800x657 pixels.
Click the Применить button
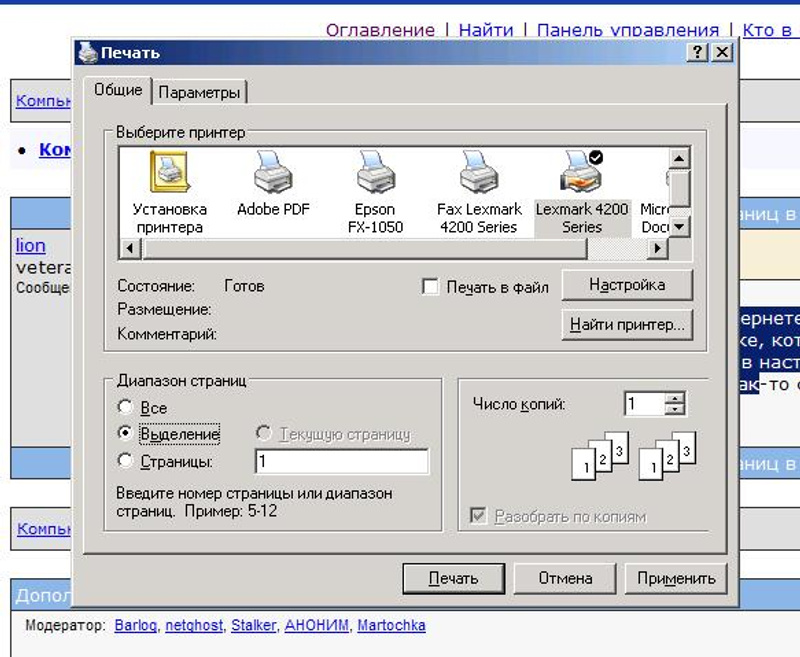tap(676, 578)
